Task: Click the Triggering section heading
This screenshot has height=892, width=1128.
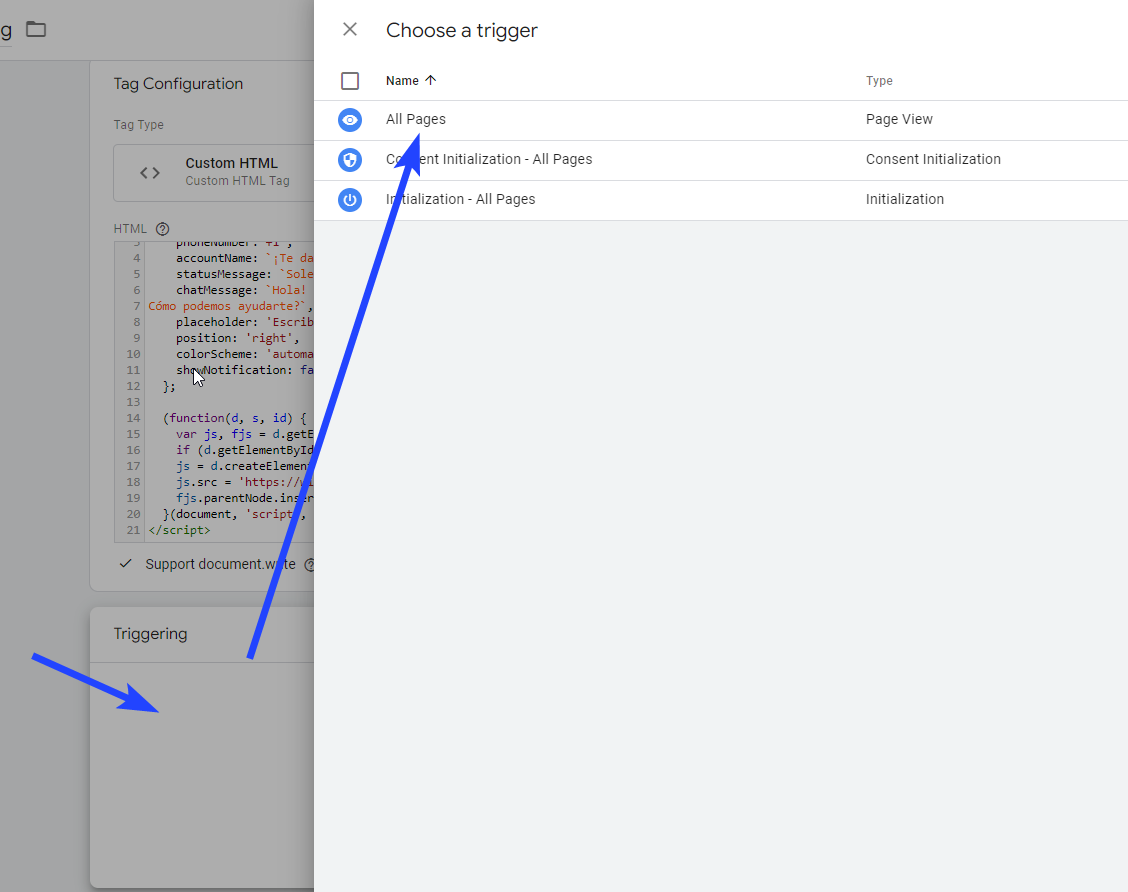Action: 150,634
